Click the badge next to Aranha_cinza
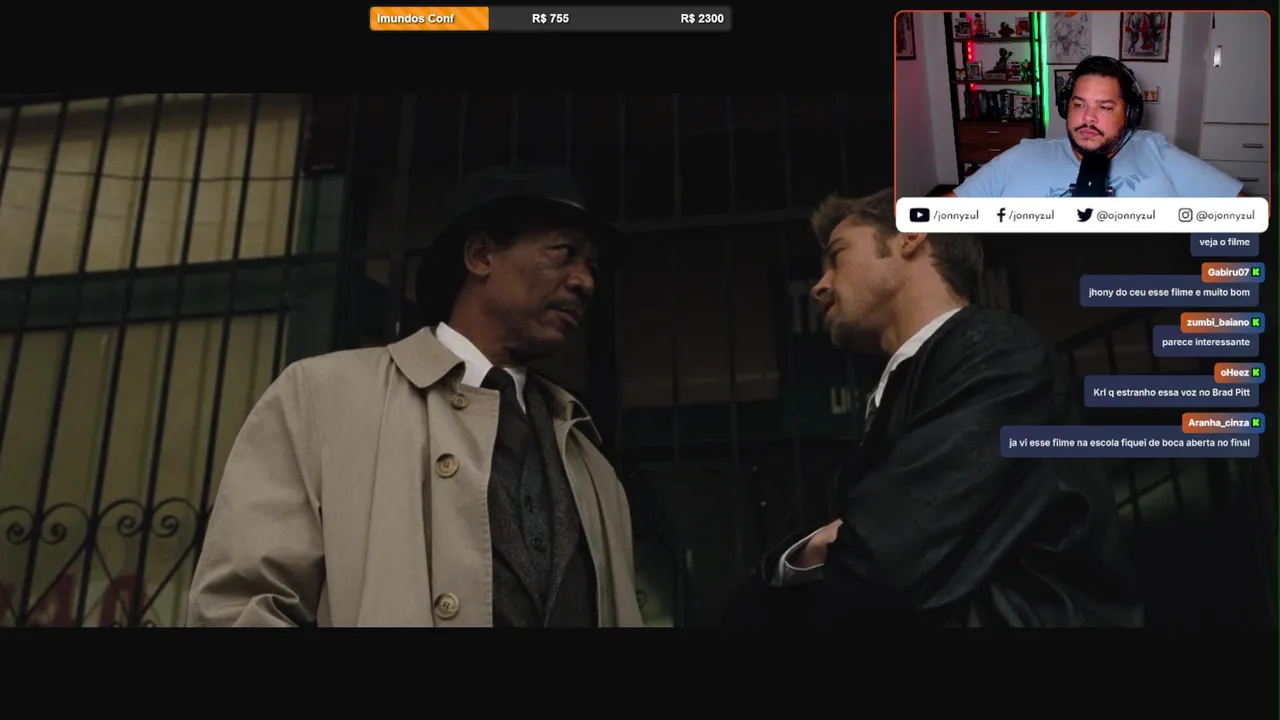This screenshot has height=720, width=1280. [x=1256, y=422]
